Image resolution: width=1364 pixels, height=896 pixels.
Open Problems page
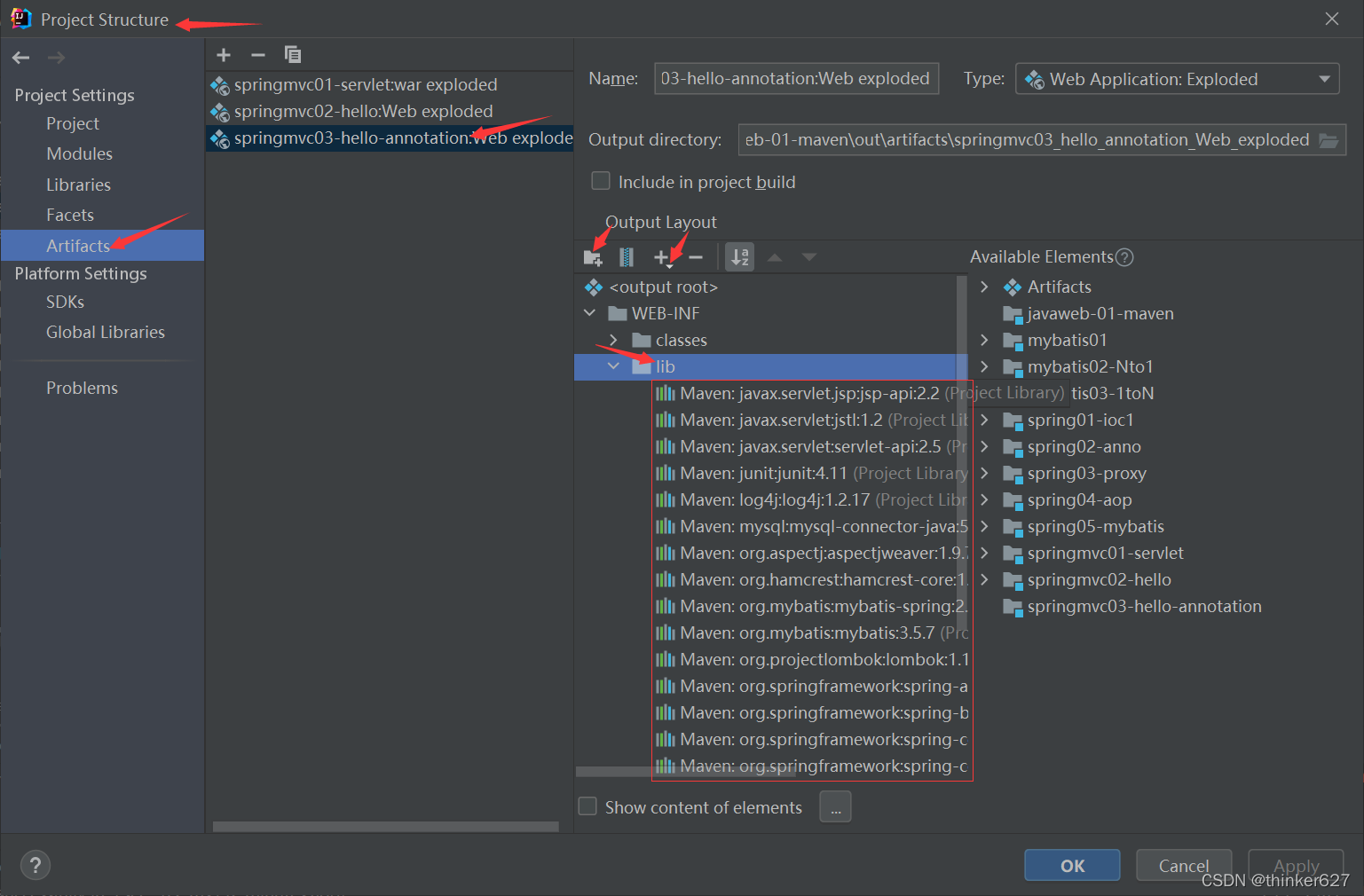[x=82, y=388]
